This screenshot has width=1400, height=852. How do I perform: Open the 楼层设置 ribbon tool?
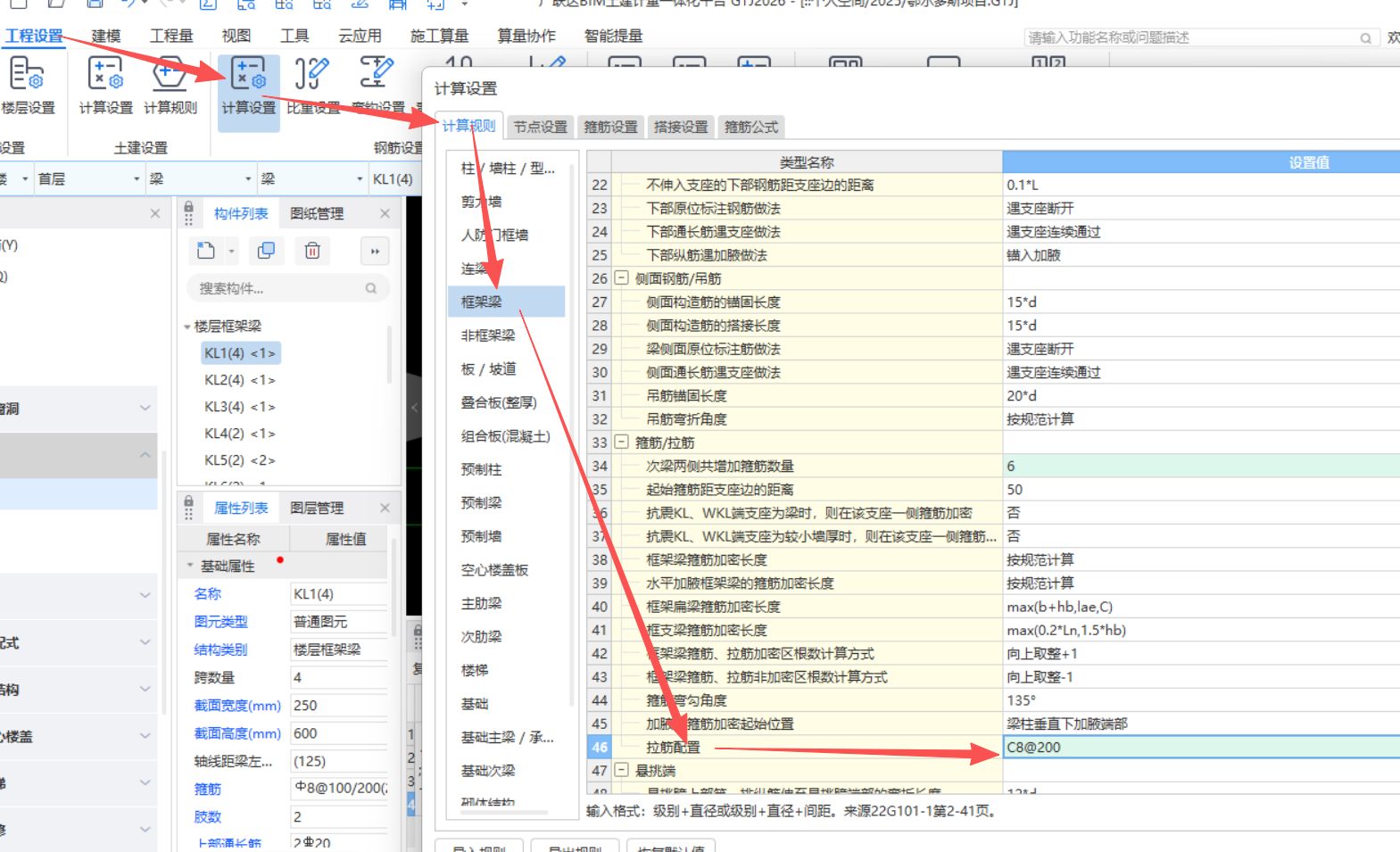(x=27, y=87)
